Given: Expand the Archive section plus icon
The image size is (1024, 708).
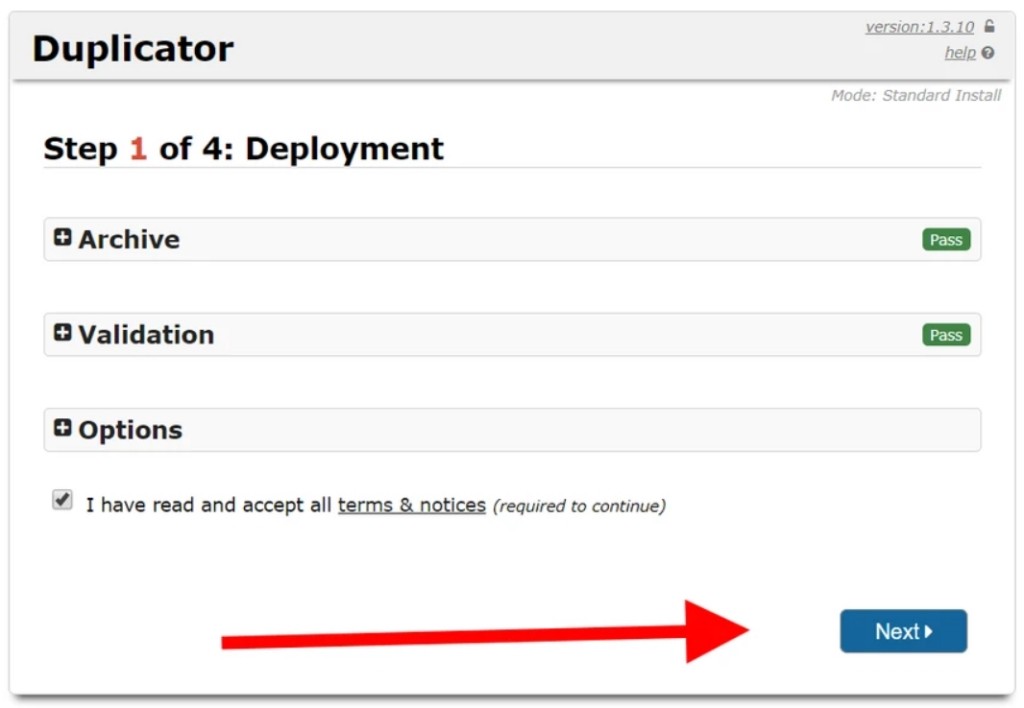Looking at the screenshot, I should [x=63, y=237].
